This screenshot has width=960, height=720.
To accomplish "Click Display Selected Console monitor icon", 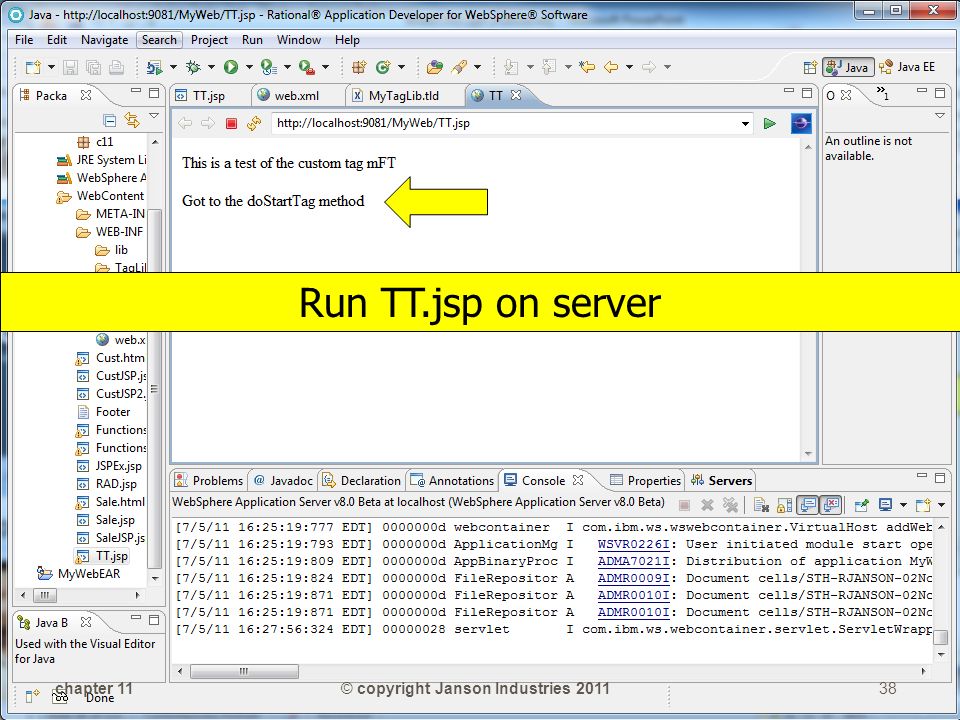I will [x=885, y=505].
